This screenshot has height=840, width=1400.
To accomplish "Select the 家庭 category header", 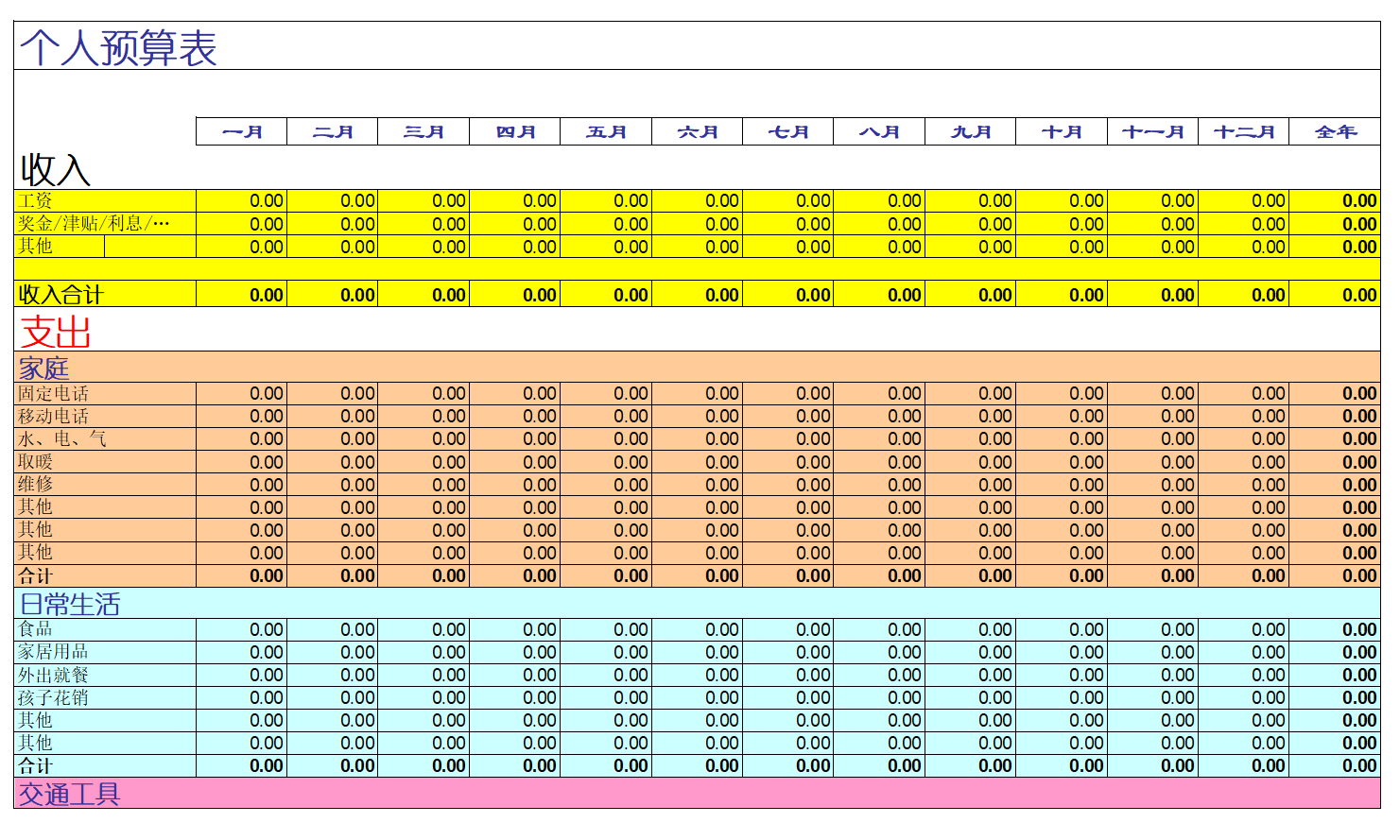I will [x=43, y=368].
